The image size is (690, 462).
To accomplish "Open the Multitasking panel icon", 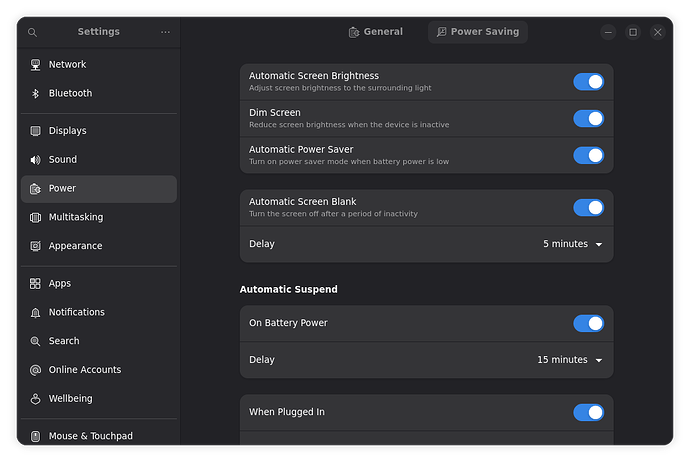I will pyautogui.click(x=35, y=217).
